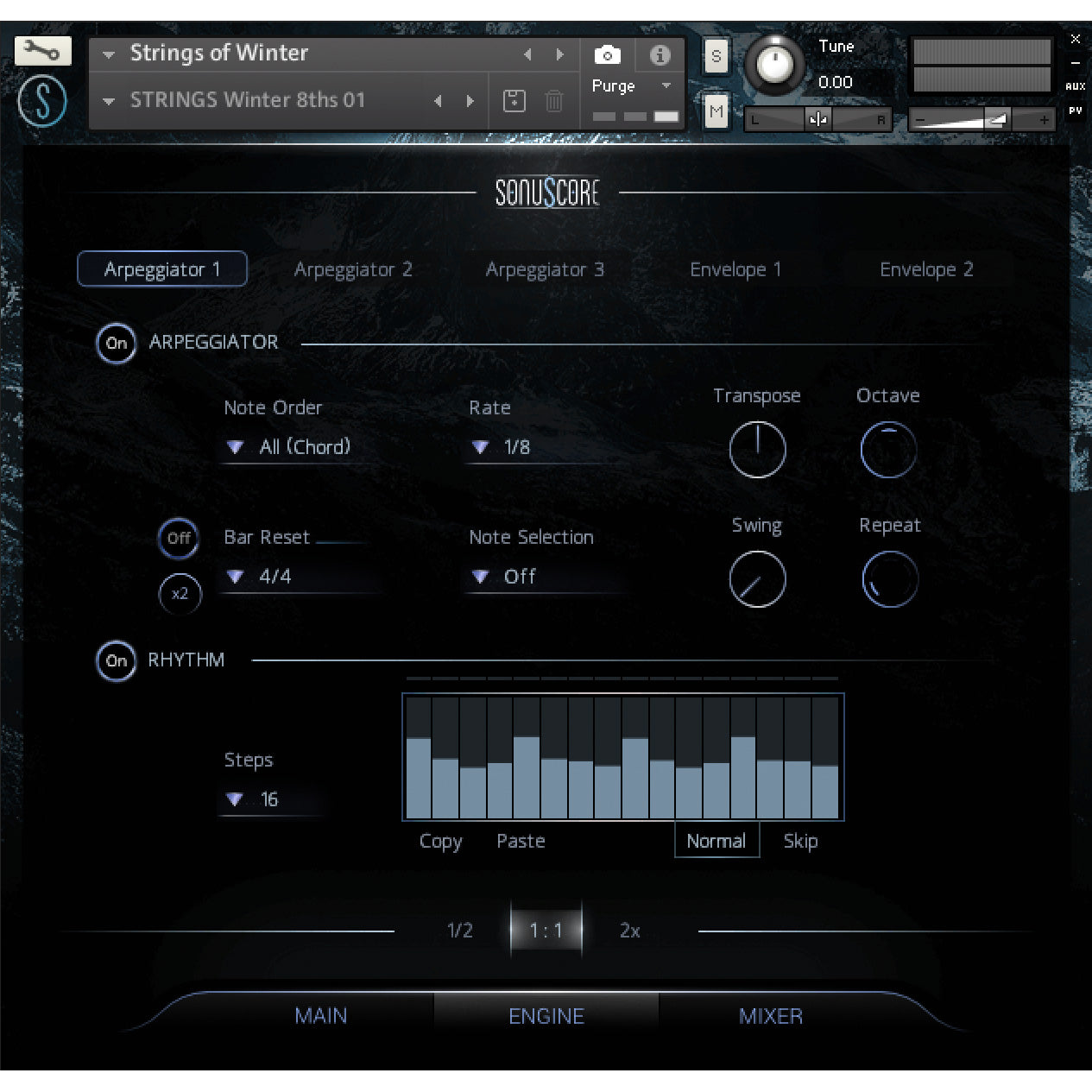Open the Note Order dropdown
Viewport: 1092px width, 1092px height.
point(289,447)
